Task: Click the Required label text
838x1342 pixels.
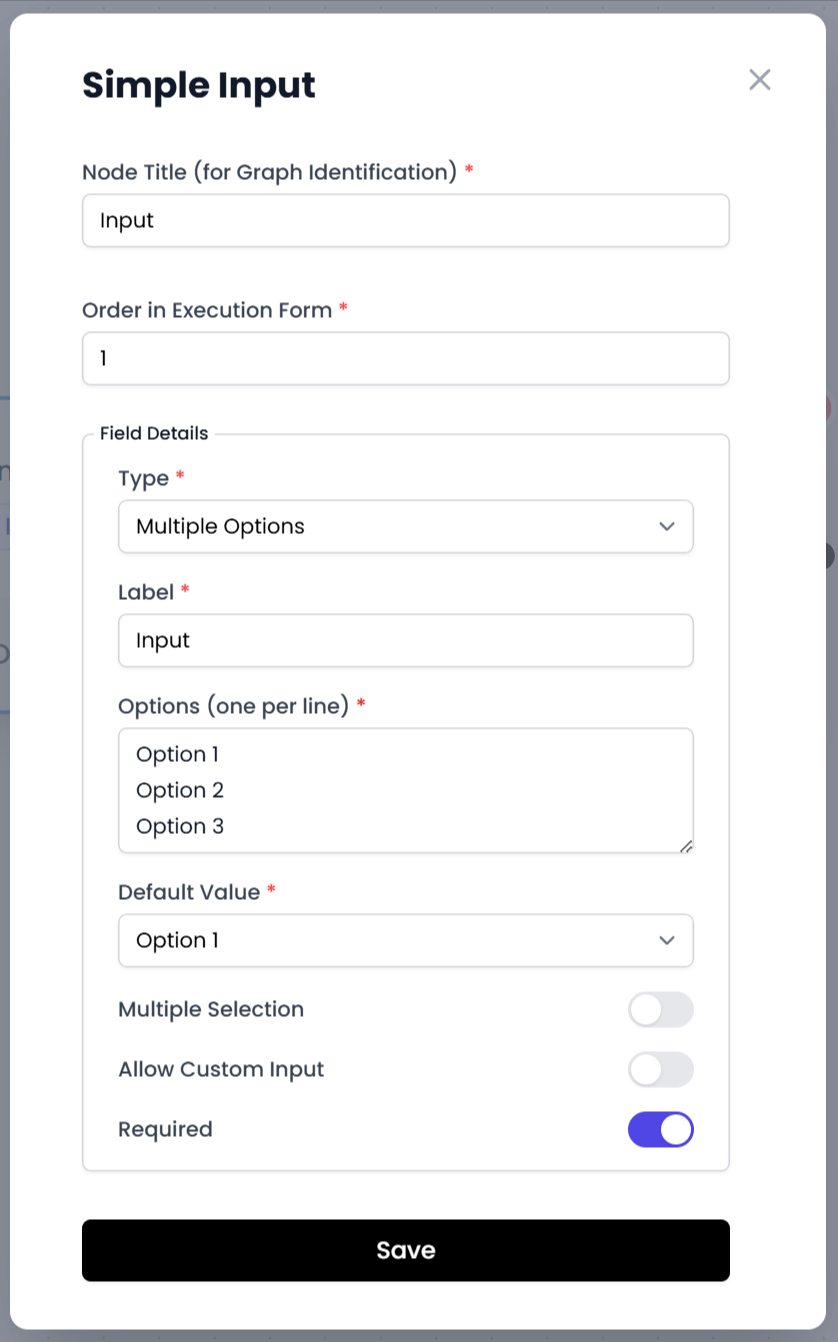Action: [x=165, y=1130]
